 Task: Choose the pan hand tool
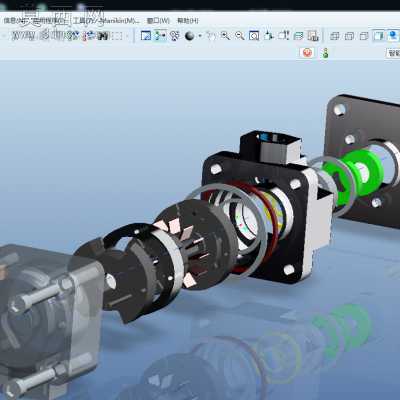click(211, 36)
